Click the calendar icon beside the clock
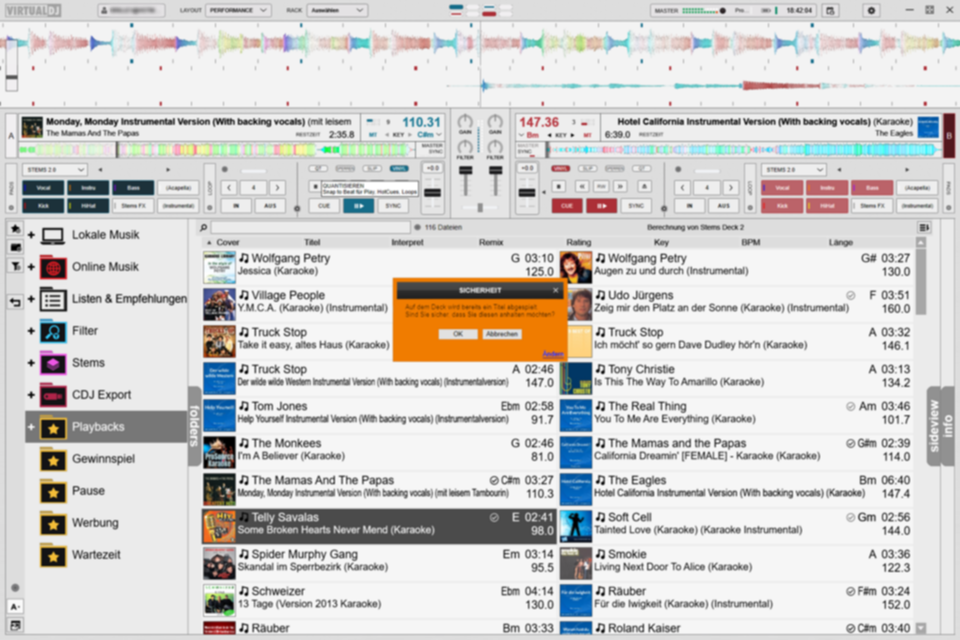The image size is (960, 640). pos(830,10)
